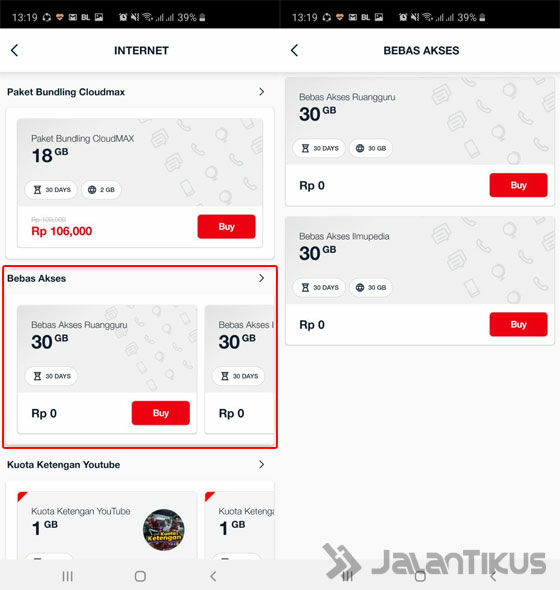Tap 30 DAYS badge on CloudMAX card
Viewport: 560px width, 590px height.
click(51, 190)
